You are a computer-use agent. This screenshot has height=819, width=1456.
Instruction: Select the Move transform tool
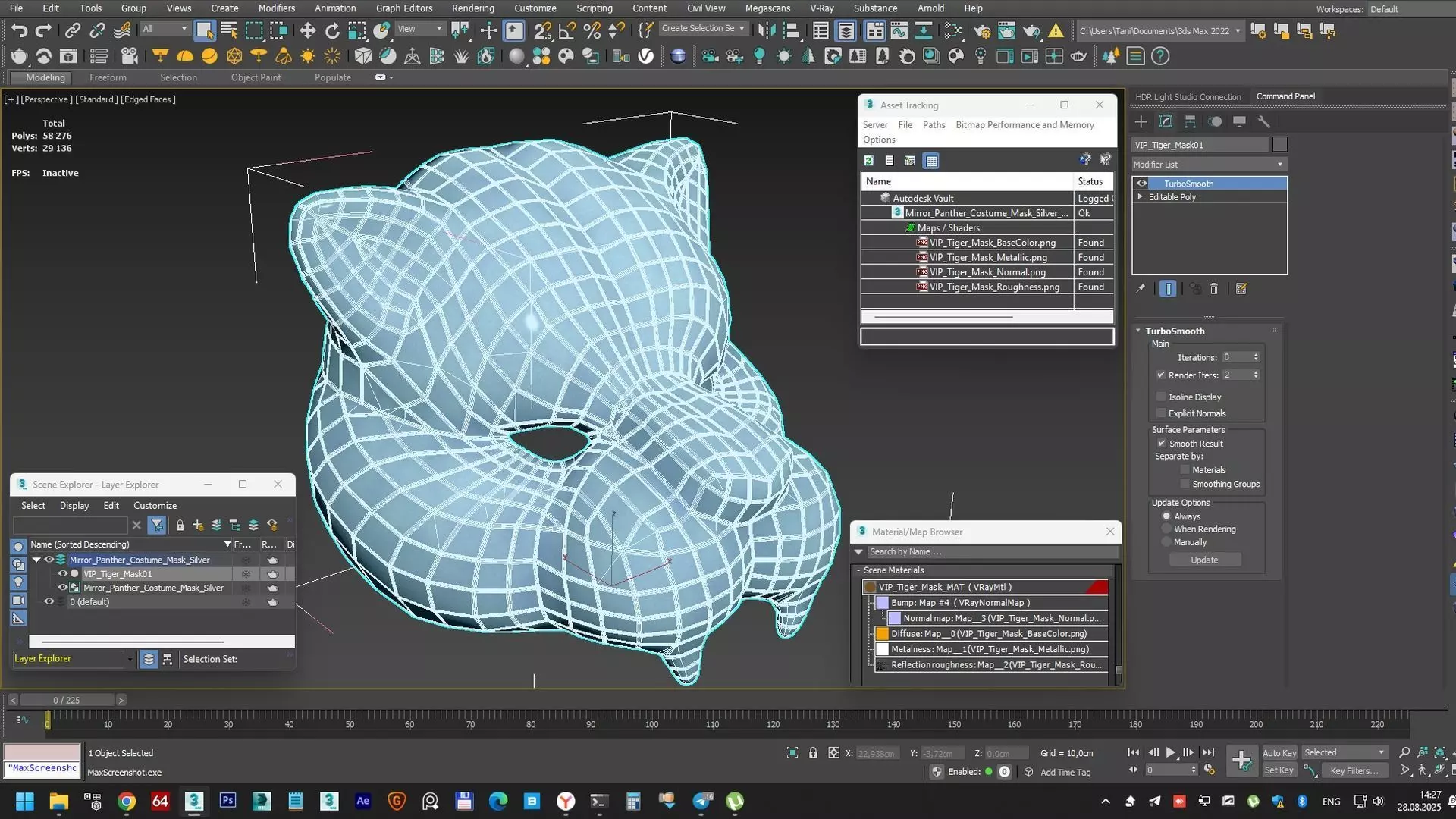[307, 30]
